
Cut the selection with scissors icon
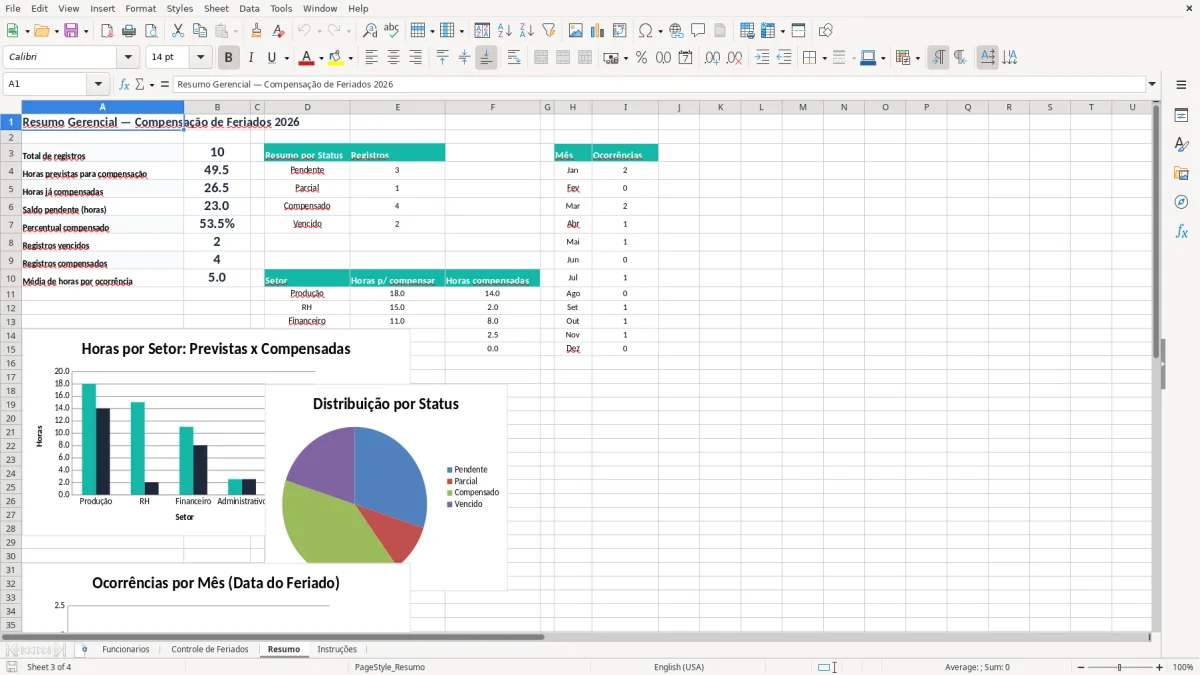click(178, 31)
